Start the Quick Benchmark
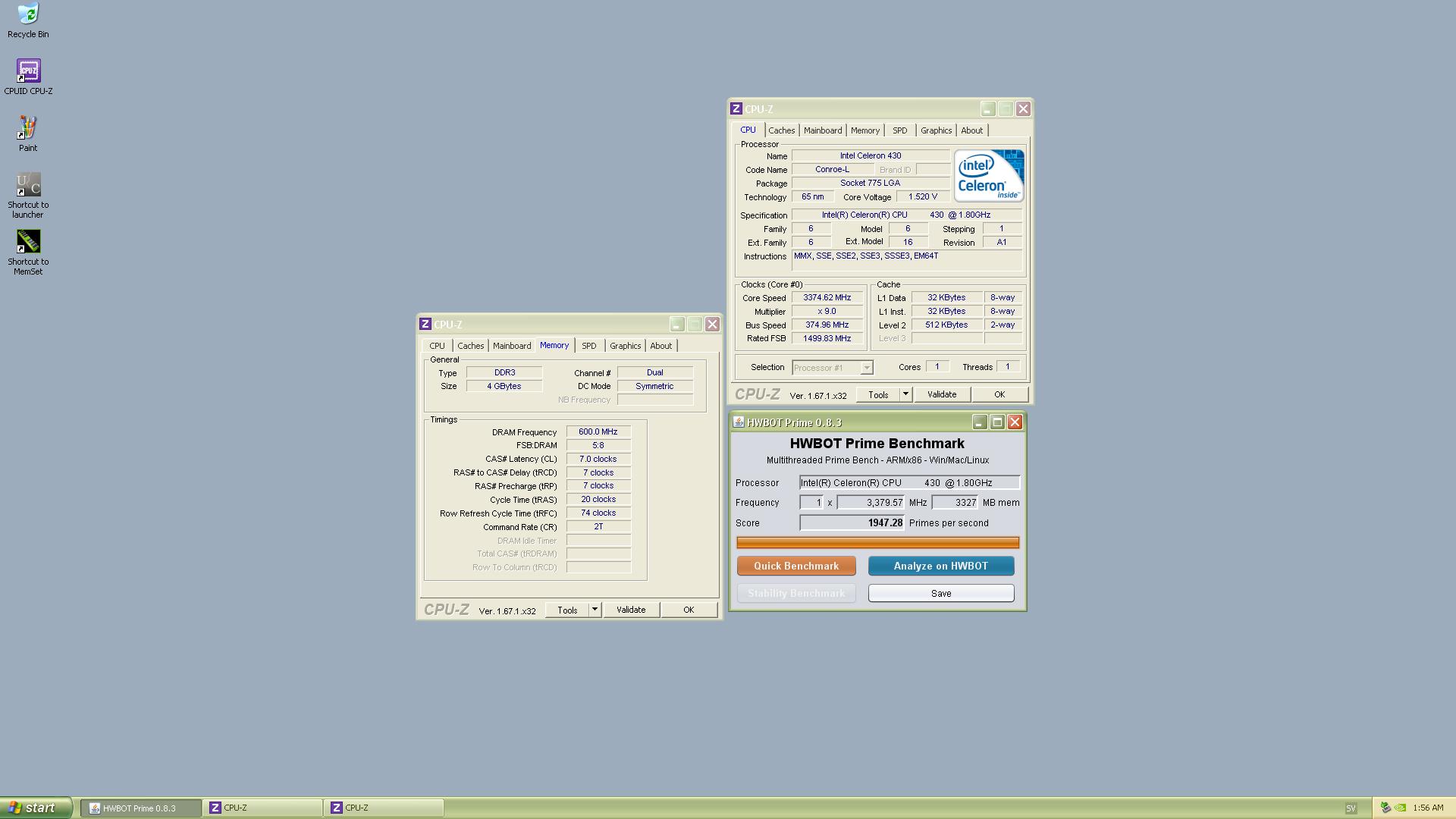 (x=796, y=566)
